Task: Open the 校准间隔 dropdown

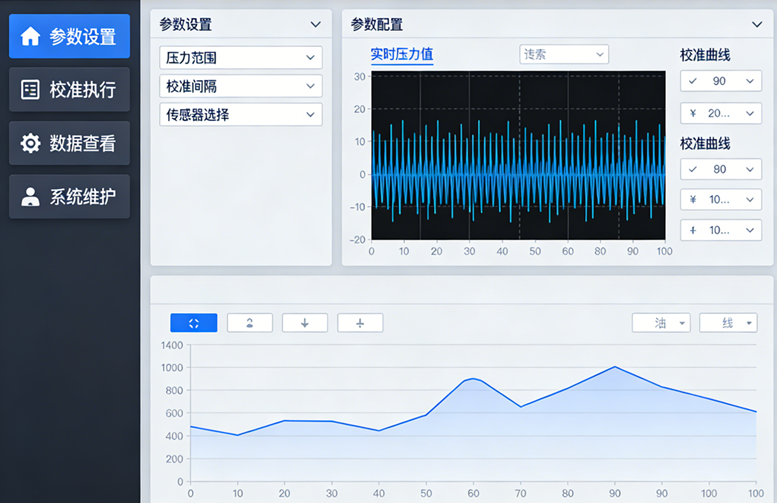Action: pyautogui.click(x=240, y=86)
